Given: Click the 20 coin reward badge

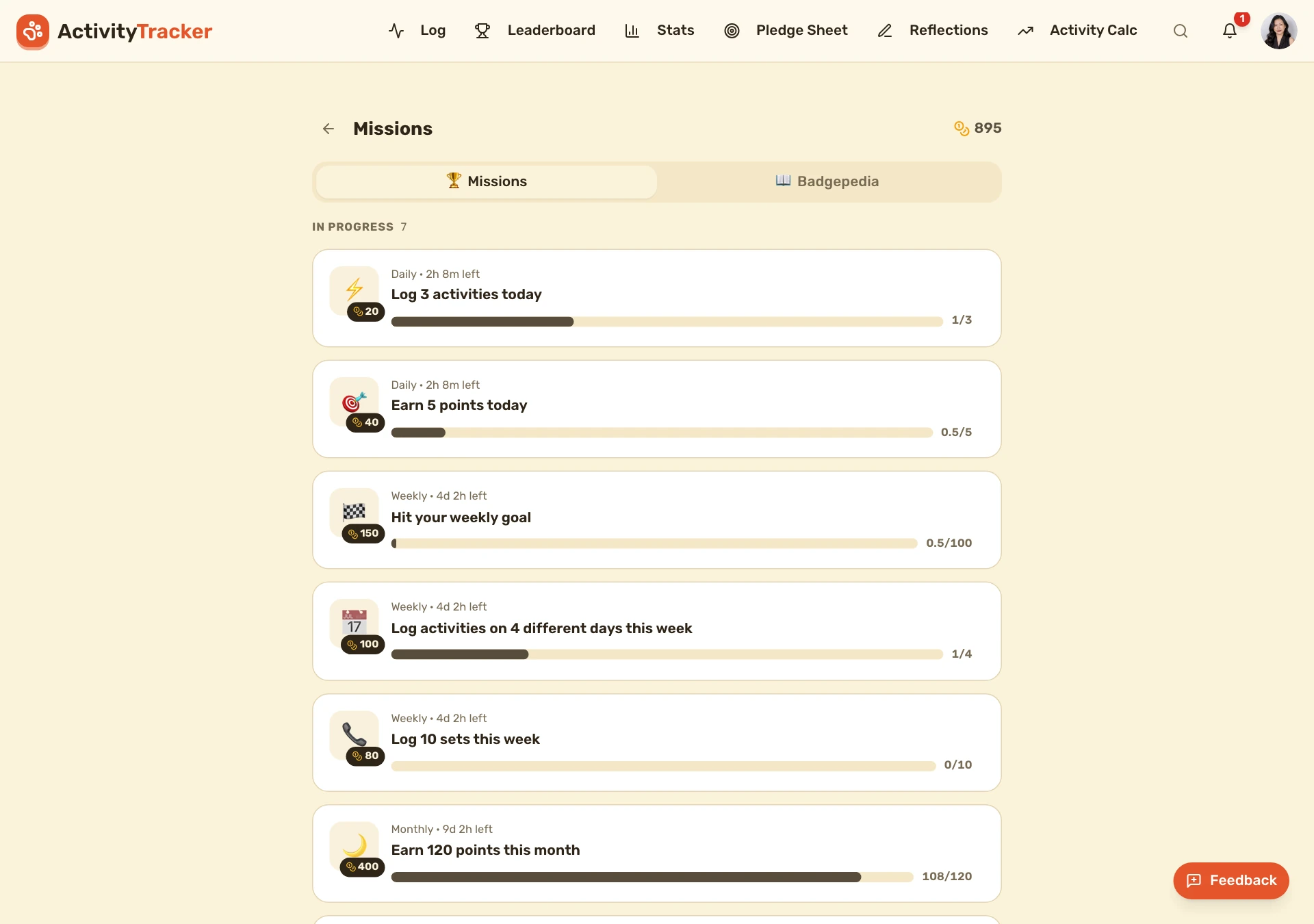Looking at the screenshot, I should click(366, 311).
